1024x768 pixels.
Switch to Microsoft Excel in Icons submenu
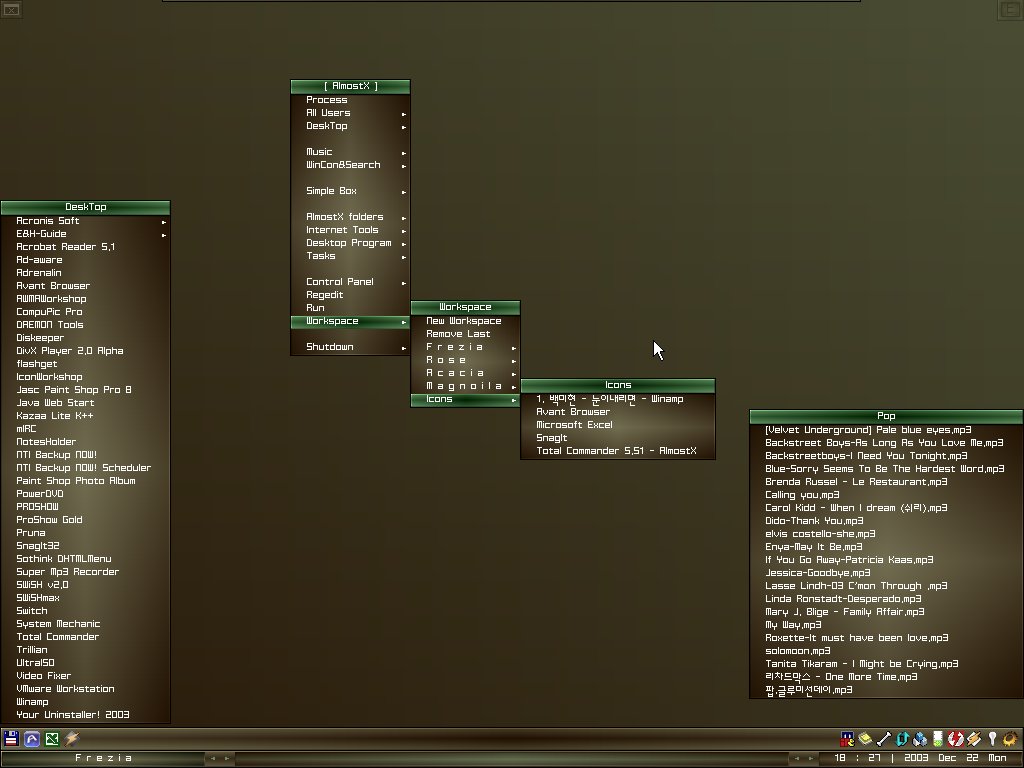574,425
